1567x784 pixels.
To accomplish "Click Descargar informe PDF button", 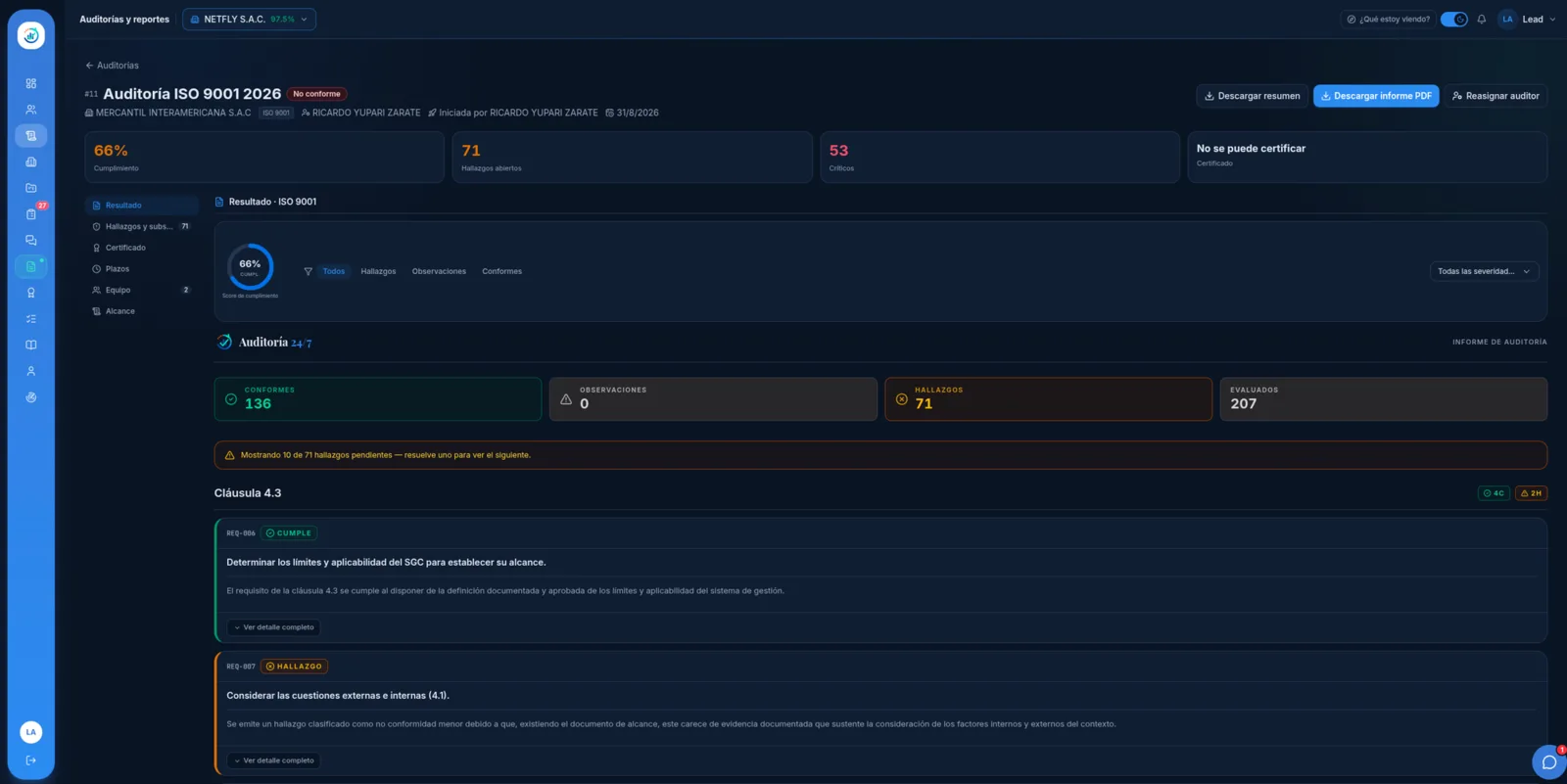I will coord(1376,96).
